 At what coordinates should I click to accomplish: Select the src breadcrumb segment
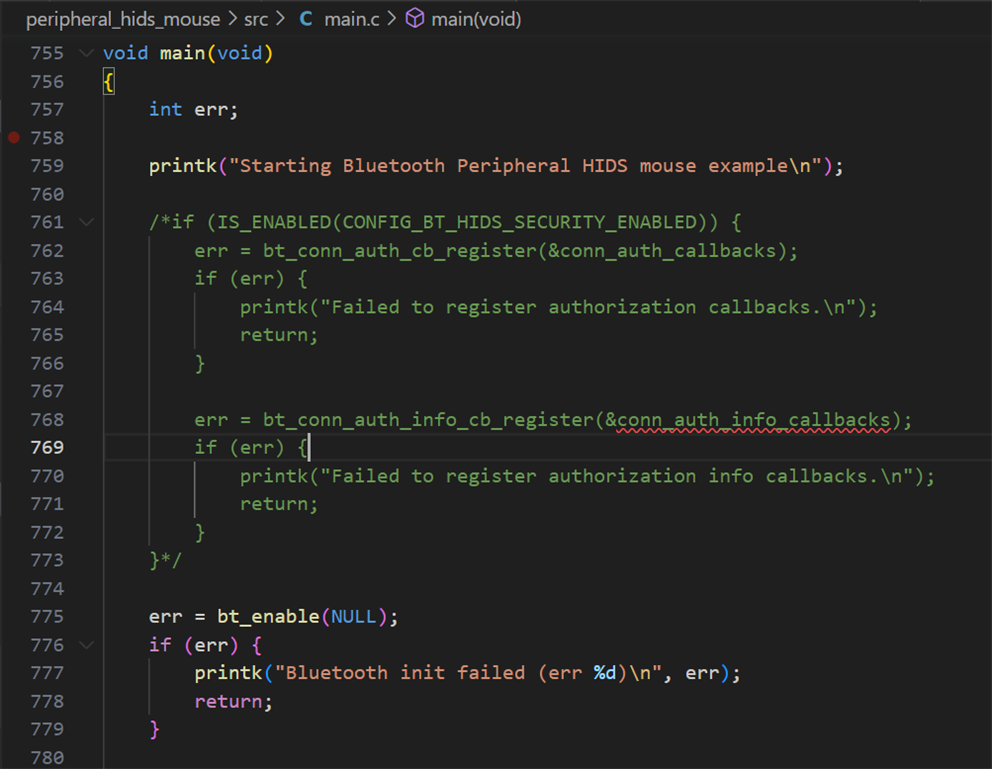pyautogui.click(x=256, y=19)
